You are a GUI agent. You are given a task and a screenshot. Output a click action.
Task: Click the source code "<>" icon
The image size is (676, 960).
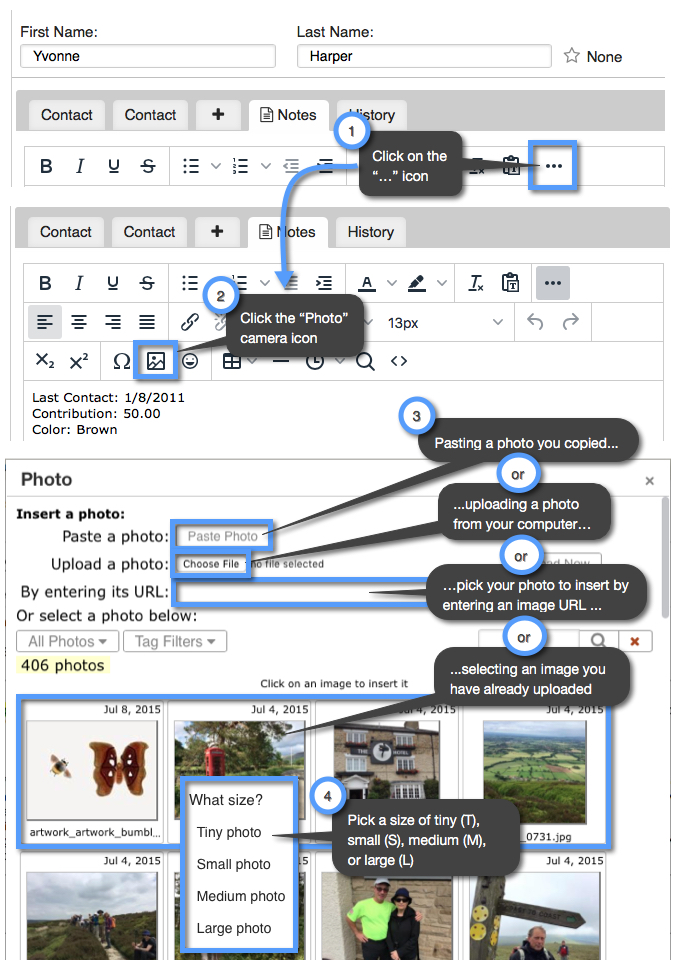399,361
